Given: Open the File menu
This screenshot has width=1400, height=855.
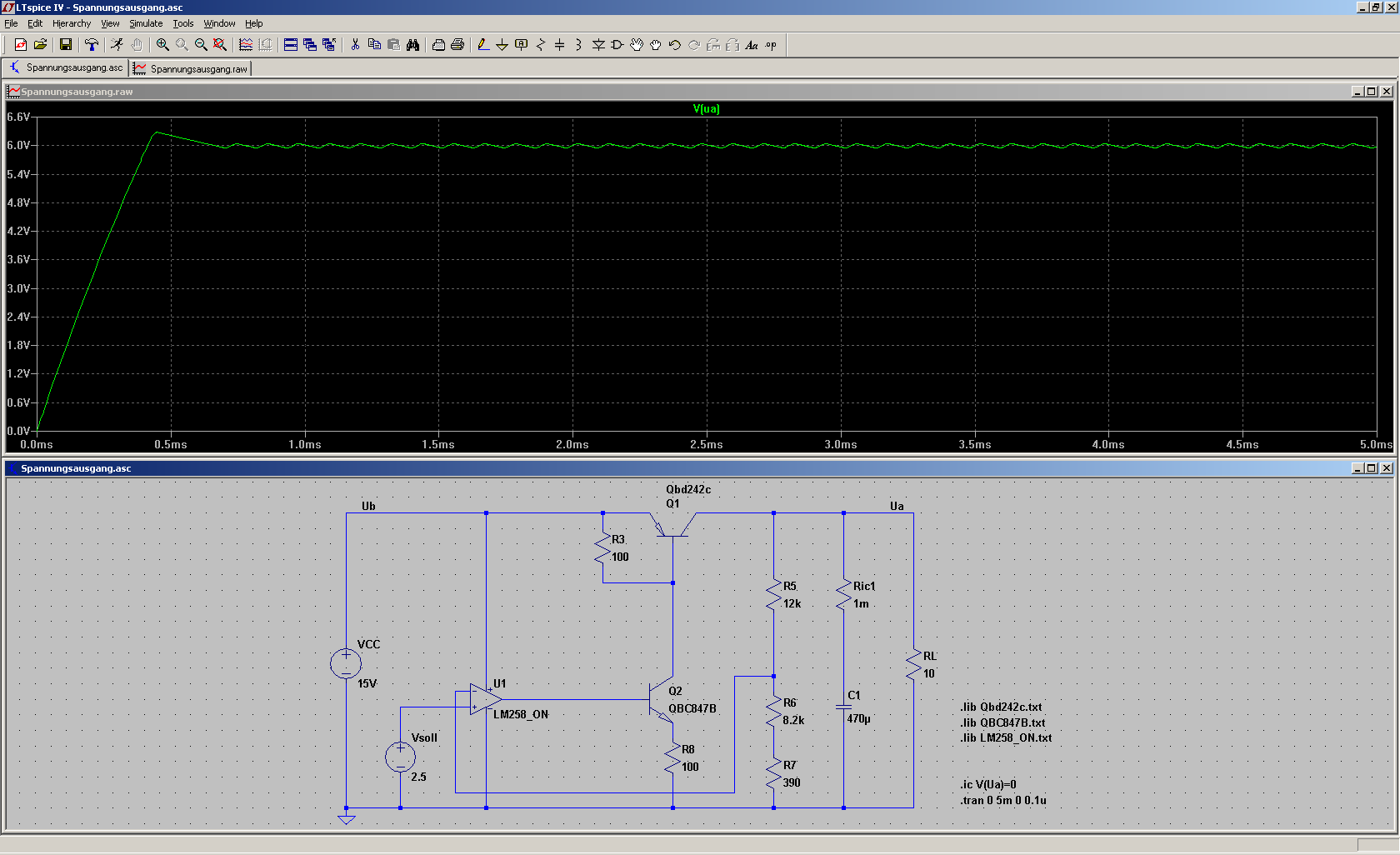Looking at the screenshot, I should (x=11, y=23).
